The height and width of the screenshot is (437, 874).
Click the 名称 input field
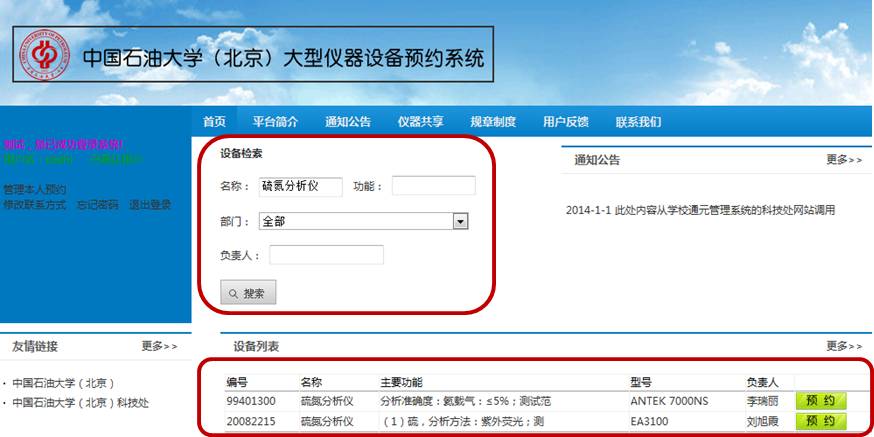point(300,186)
